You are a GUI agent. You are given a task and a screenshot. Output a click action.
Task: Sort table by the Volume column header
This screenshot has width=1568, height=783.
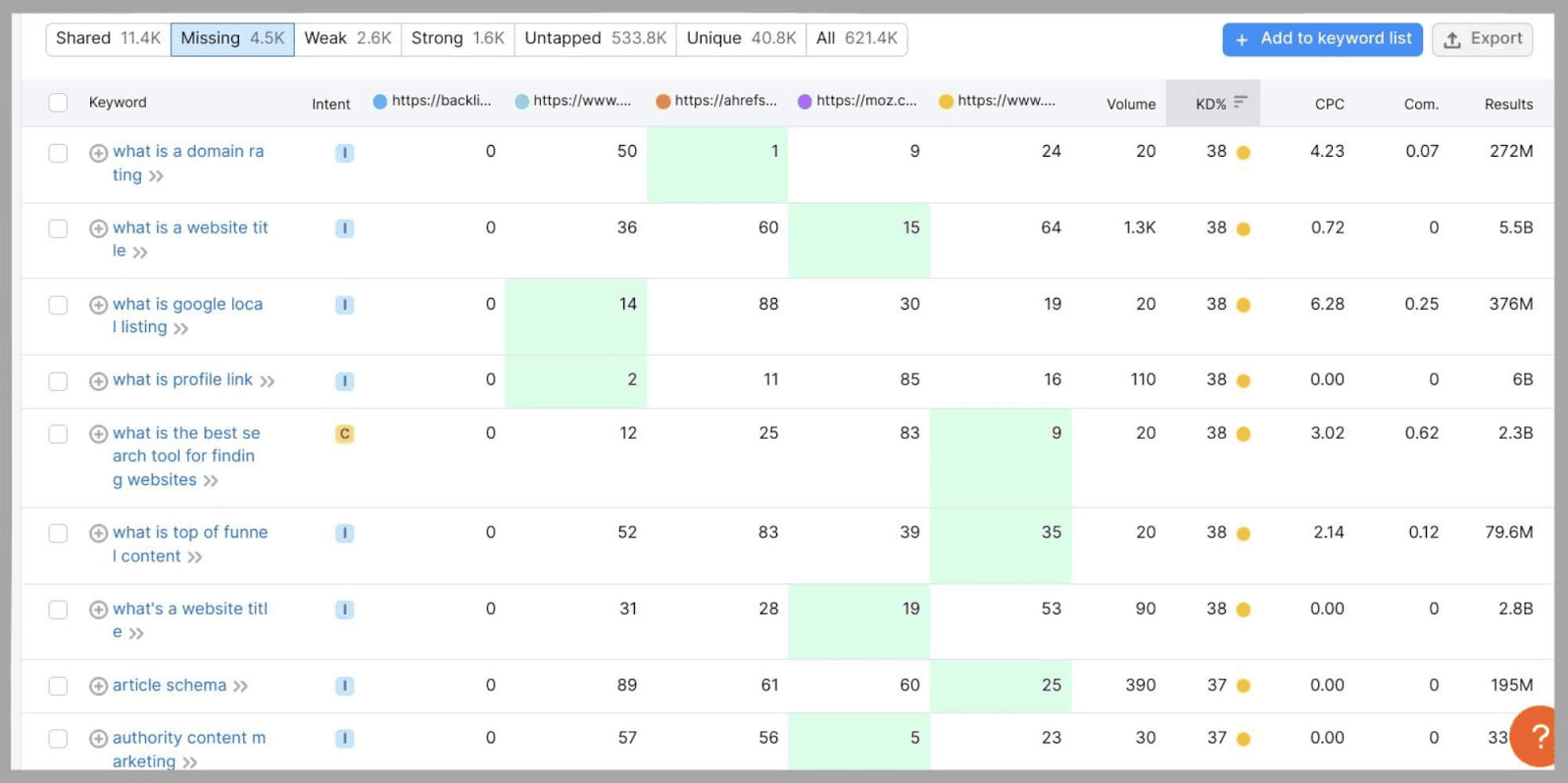(1131, 104)
